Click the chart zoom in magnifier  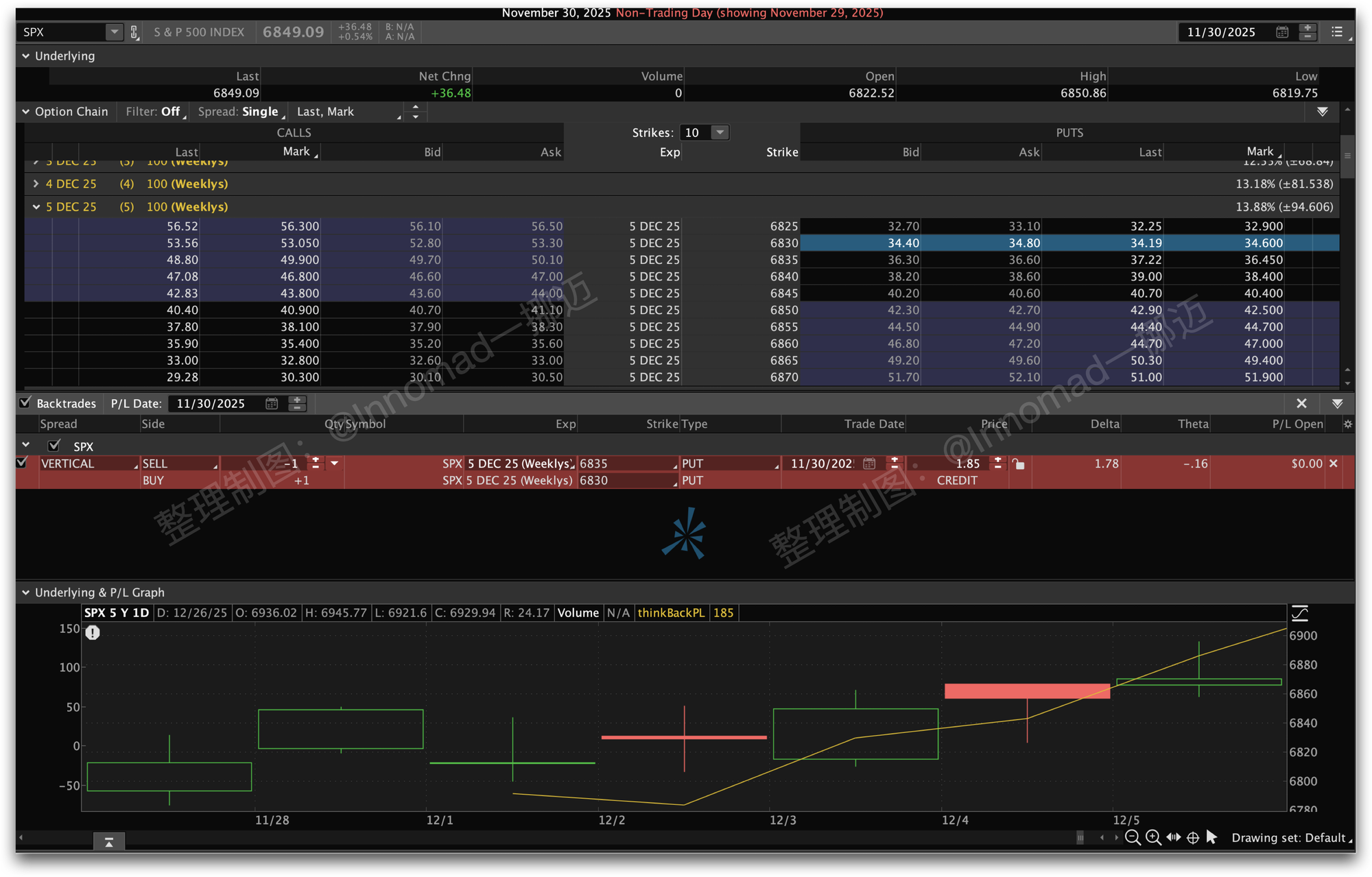[x=1153, y=837]
